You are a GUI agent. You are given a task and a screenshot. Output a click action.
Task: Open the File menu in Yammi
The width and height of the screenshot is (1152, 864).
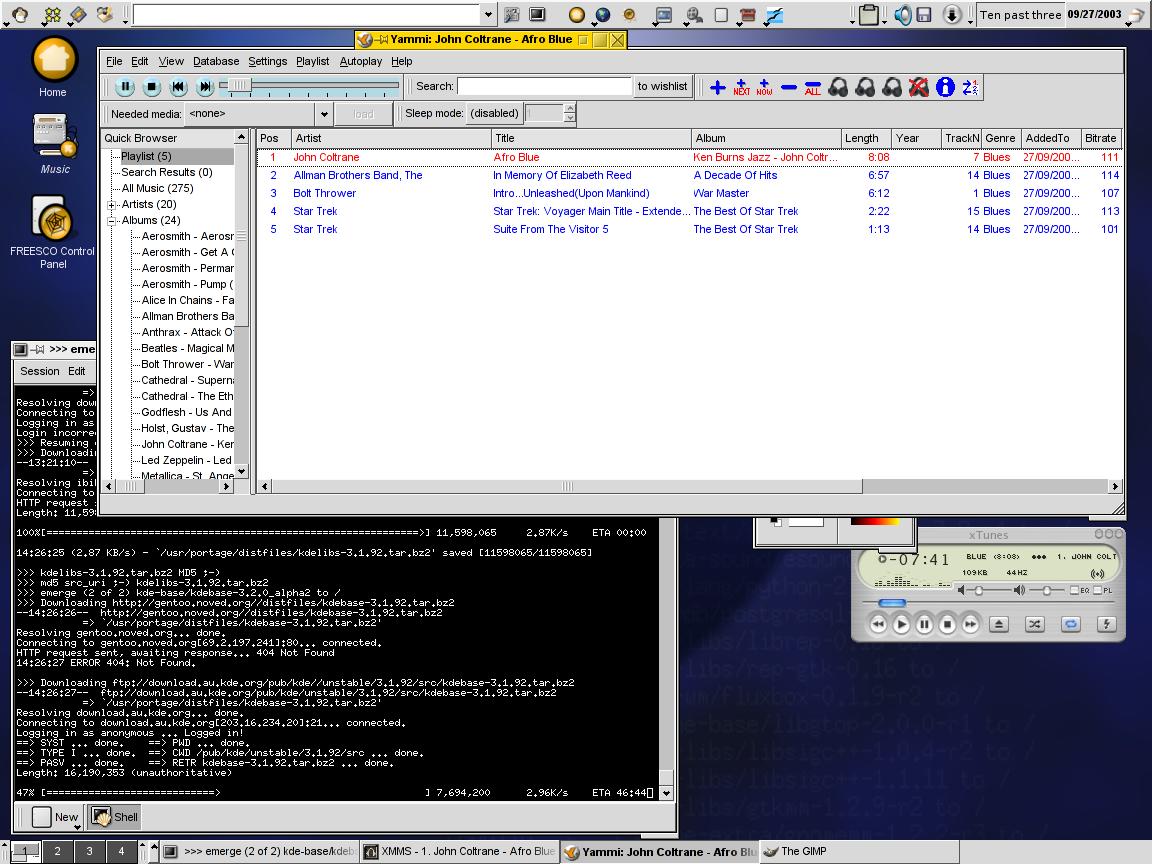[x=114, y=62]
